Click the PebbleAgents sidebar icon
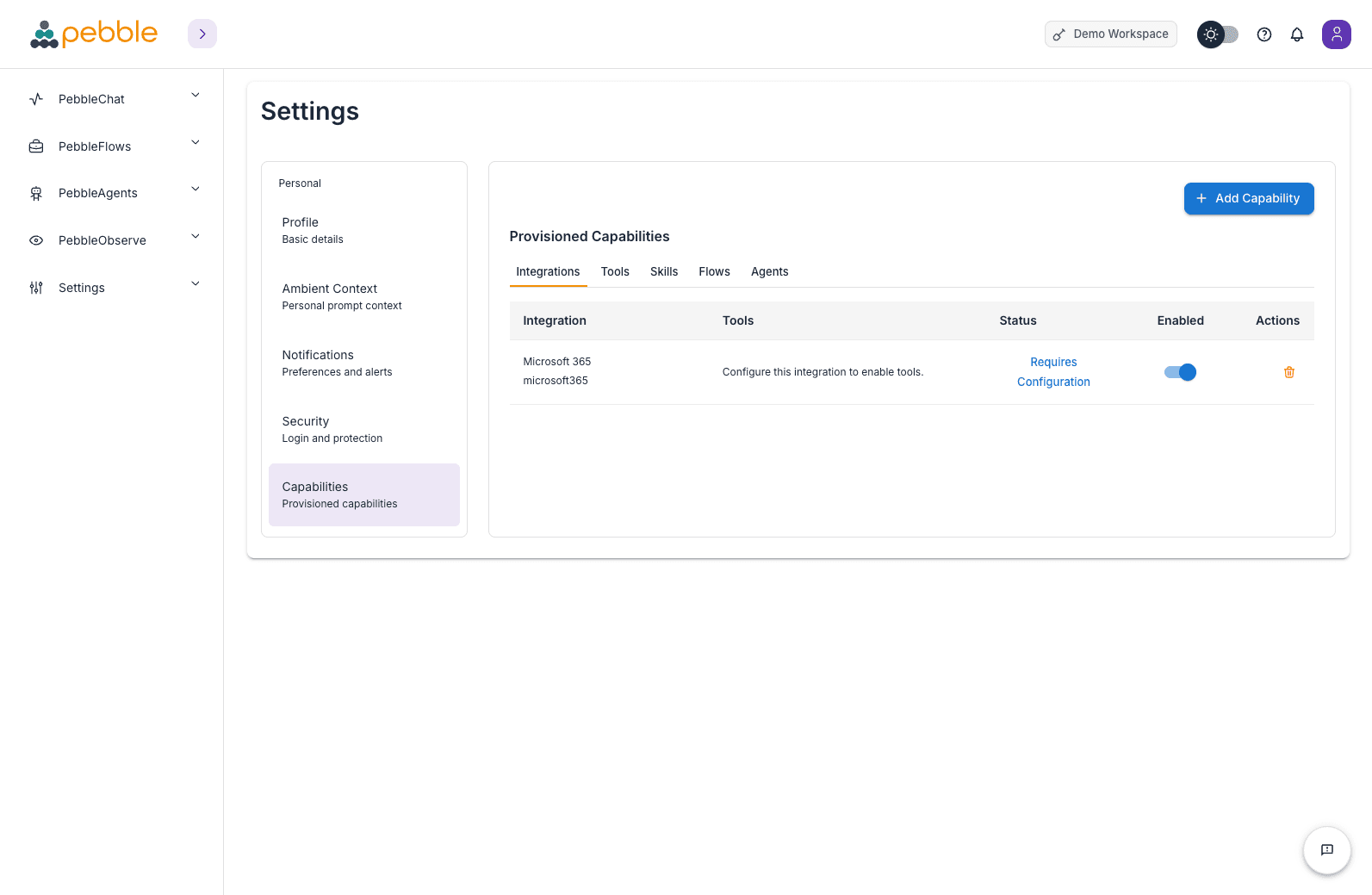 (36, 193)
